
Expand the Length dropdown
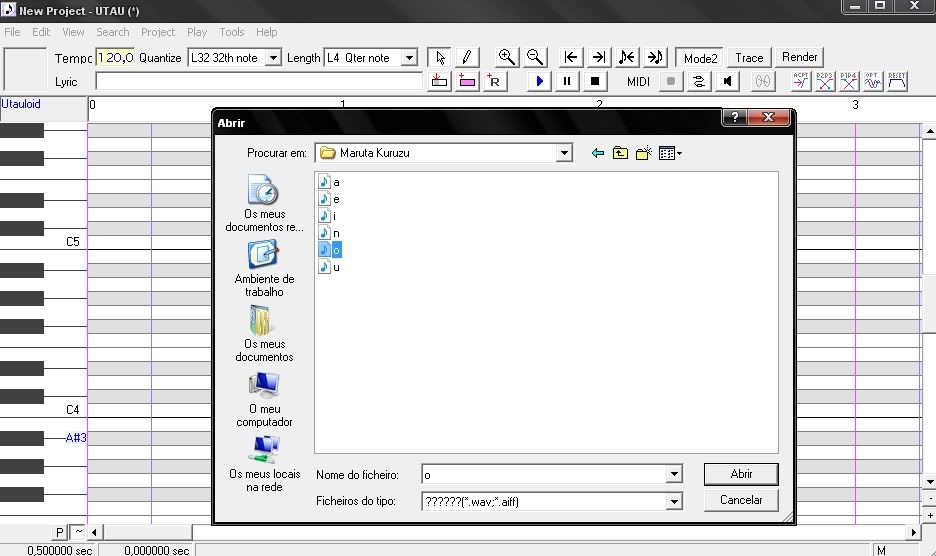click(x=409, y=58)
